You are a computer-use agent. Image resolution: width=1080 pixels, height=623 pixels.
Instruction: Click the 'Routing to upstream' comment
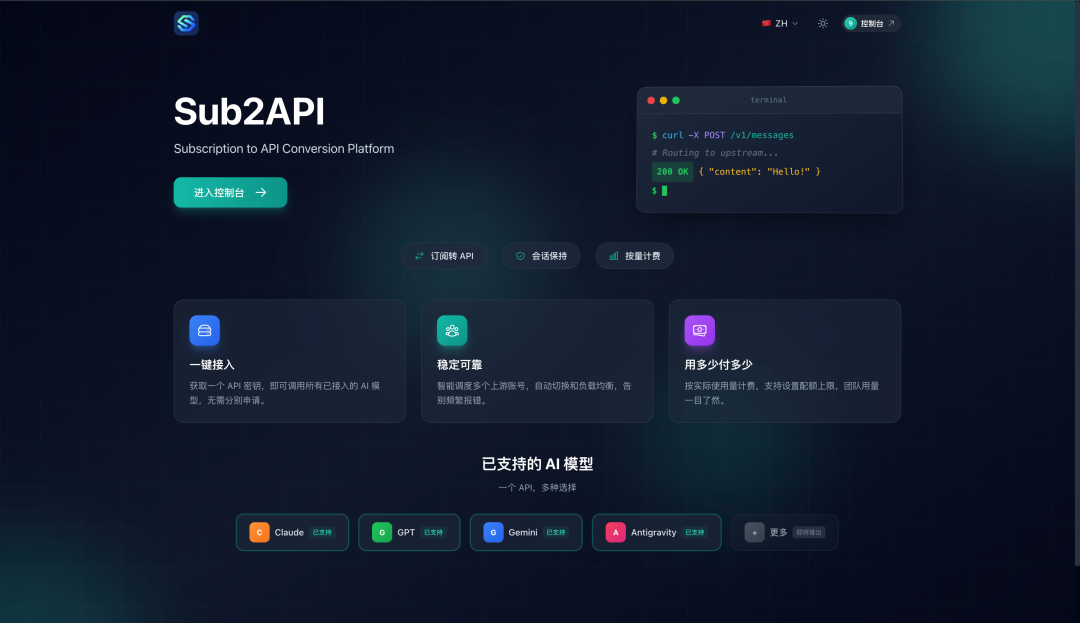715,153
